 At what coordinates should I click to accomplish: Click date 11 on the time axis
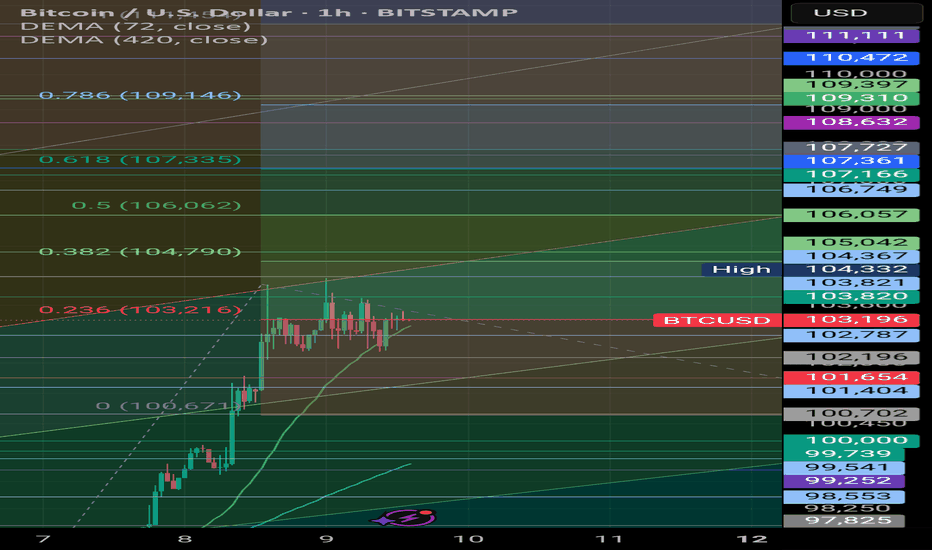(610, 539)
